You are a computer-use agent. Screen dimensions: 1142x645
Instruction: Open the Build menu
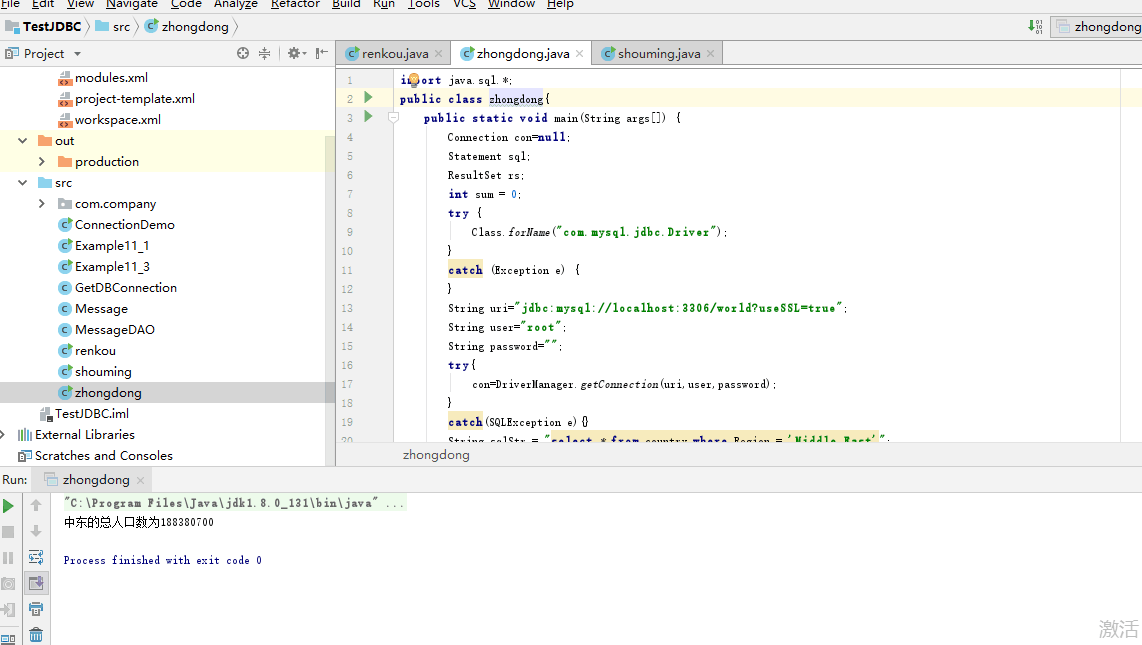tap(346, 4)
